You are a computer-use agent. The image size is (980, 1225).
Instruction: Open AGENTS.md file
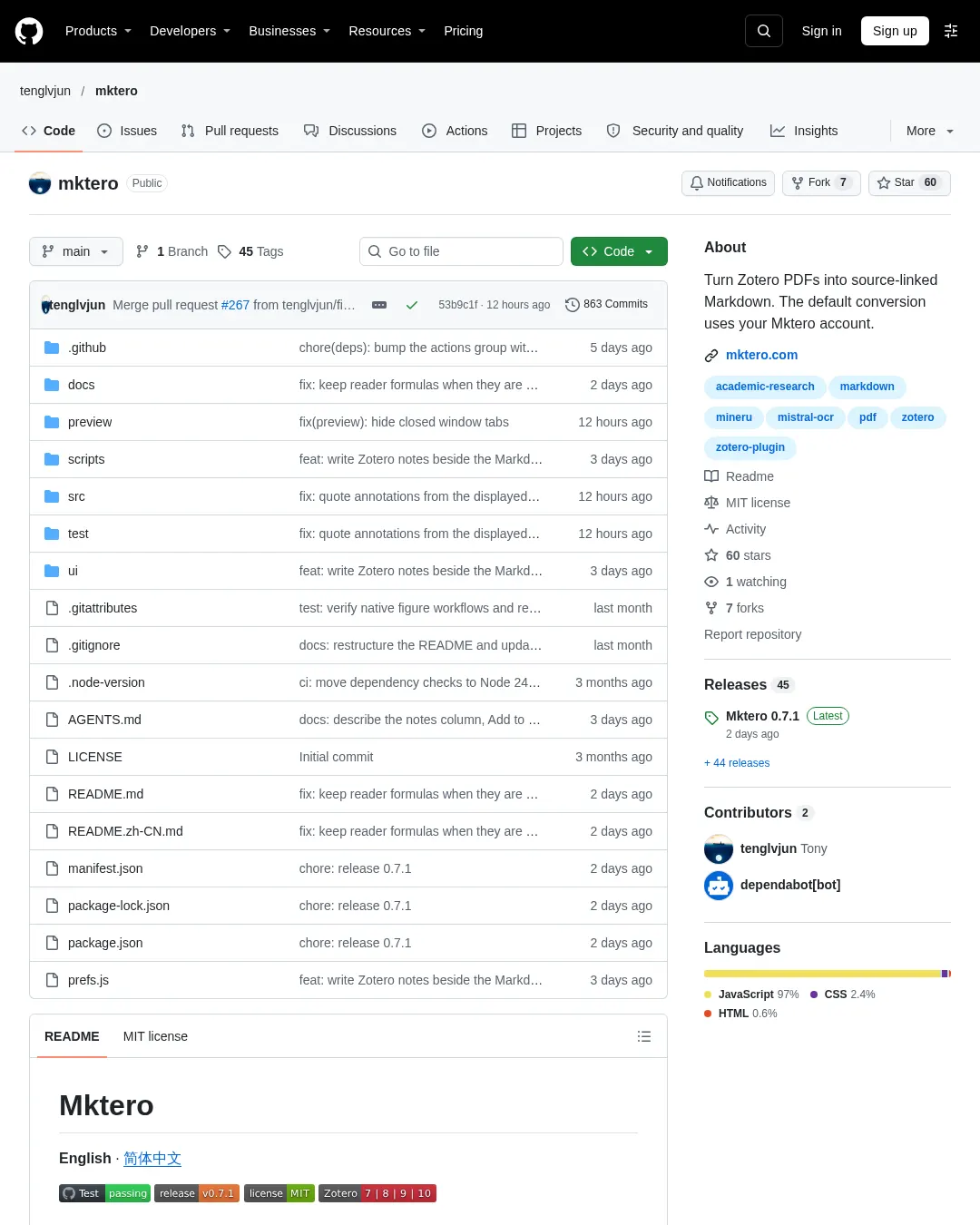click(104, 720)
